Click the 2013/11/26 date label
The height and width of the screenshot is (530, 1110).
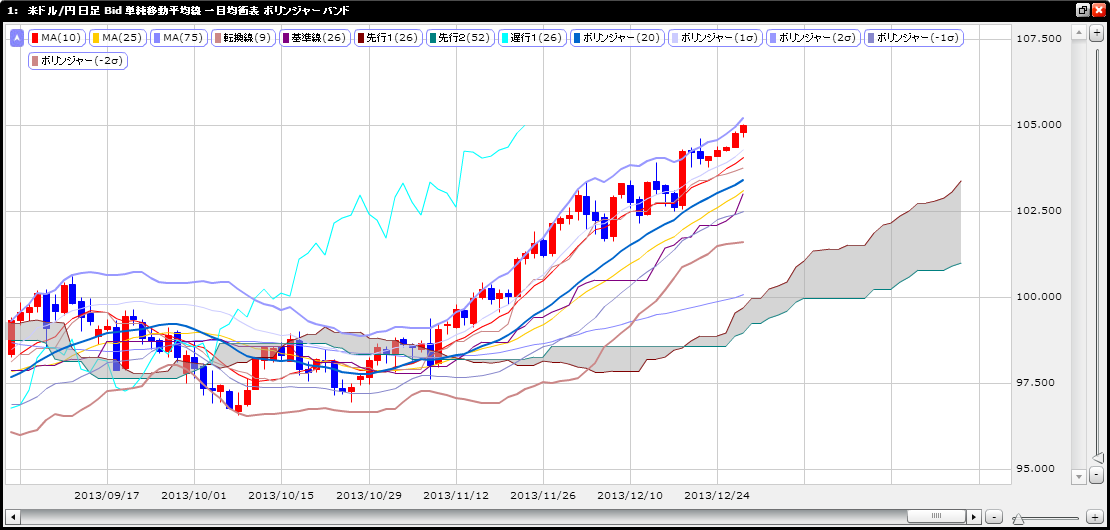pos(543,495)
